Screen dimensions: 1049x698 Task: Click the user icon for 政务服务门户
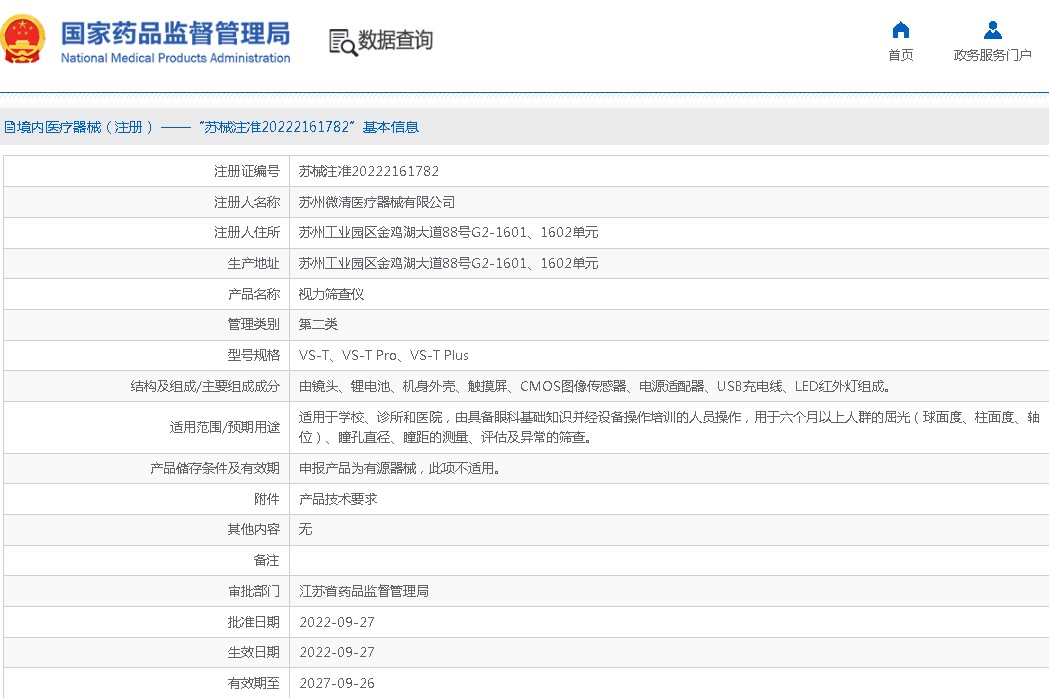point(993,29)
